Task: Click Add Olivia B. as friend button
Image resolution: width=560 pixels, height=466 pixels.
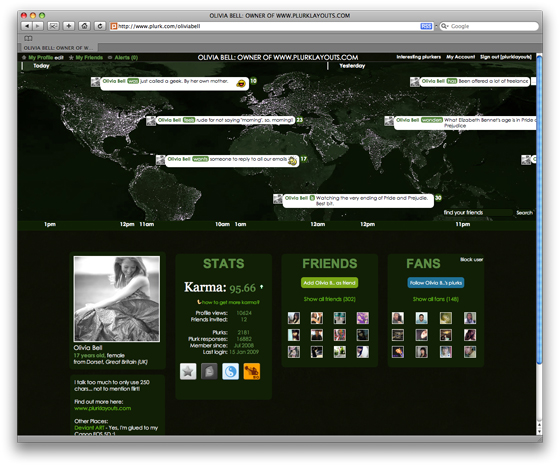Action: (x=329, y=283)
